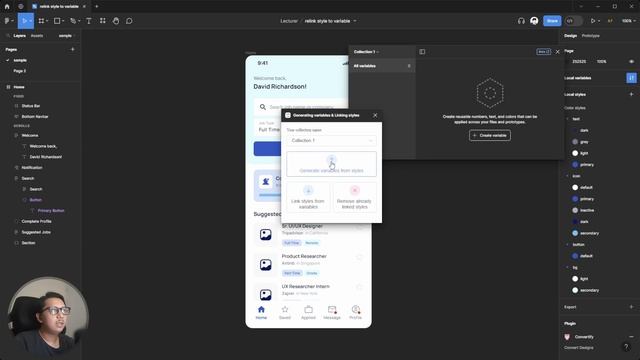640x360 pixels.
Task: Click Generate variables from styles
Action: [331, 164]
